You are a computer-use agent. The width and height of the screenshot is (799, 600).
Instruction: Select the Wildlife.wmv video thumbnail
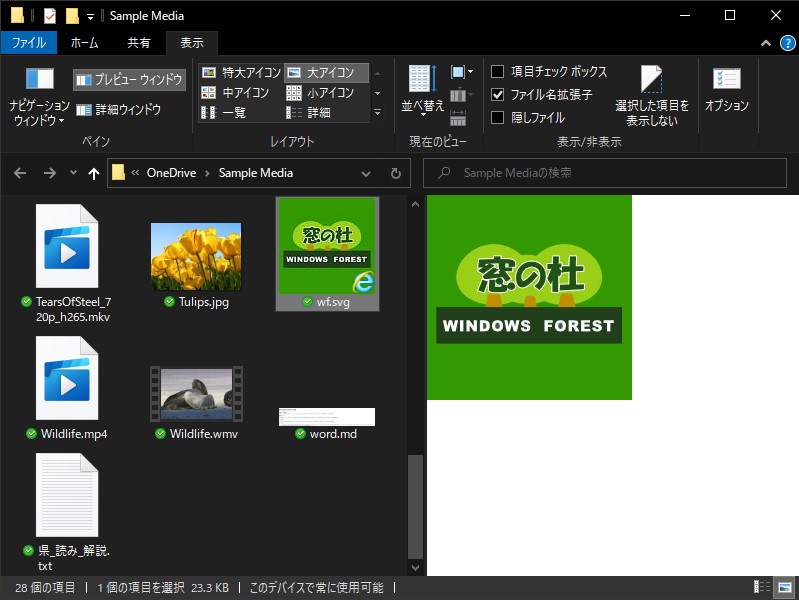point(196,394)
